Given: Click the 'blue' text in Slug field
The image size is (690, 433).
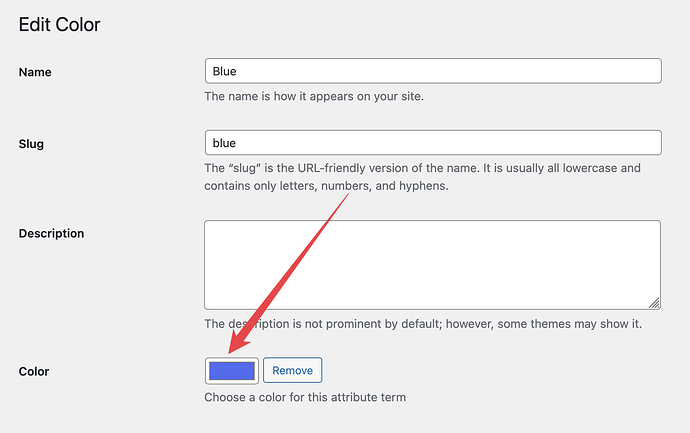Looking at the screenshot, I should 224,143.
